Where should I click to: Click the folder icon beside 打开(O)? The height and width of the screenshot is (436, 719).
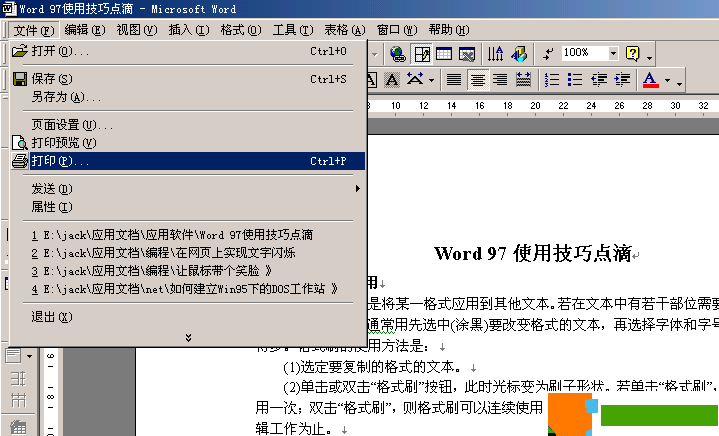[x=20, y=51]
